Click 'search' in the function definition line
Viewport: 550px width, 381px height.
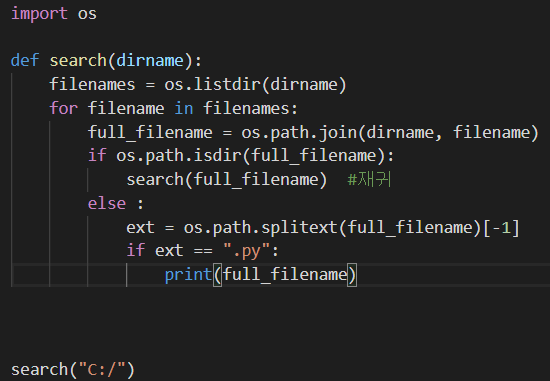point(78,60)
